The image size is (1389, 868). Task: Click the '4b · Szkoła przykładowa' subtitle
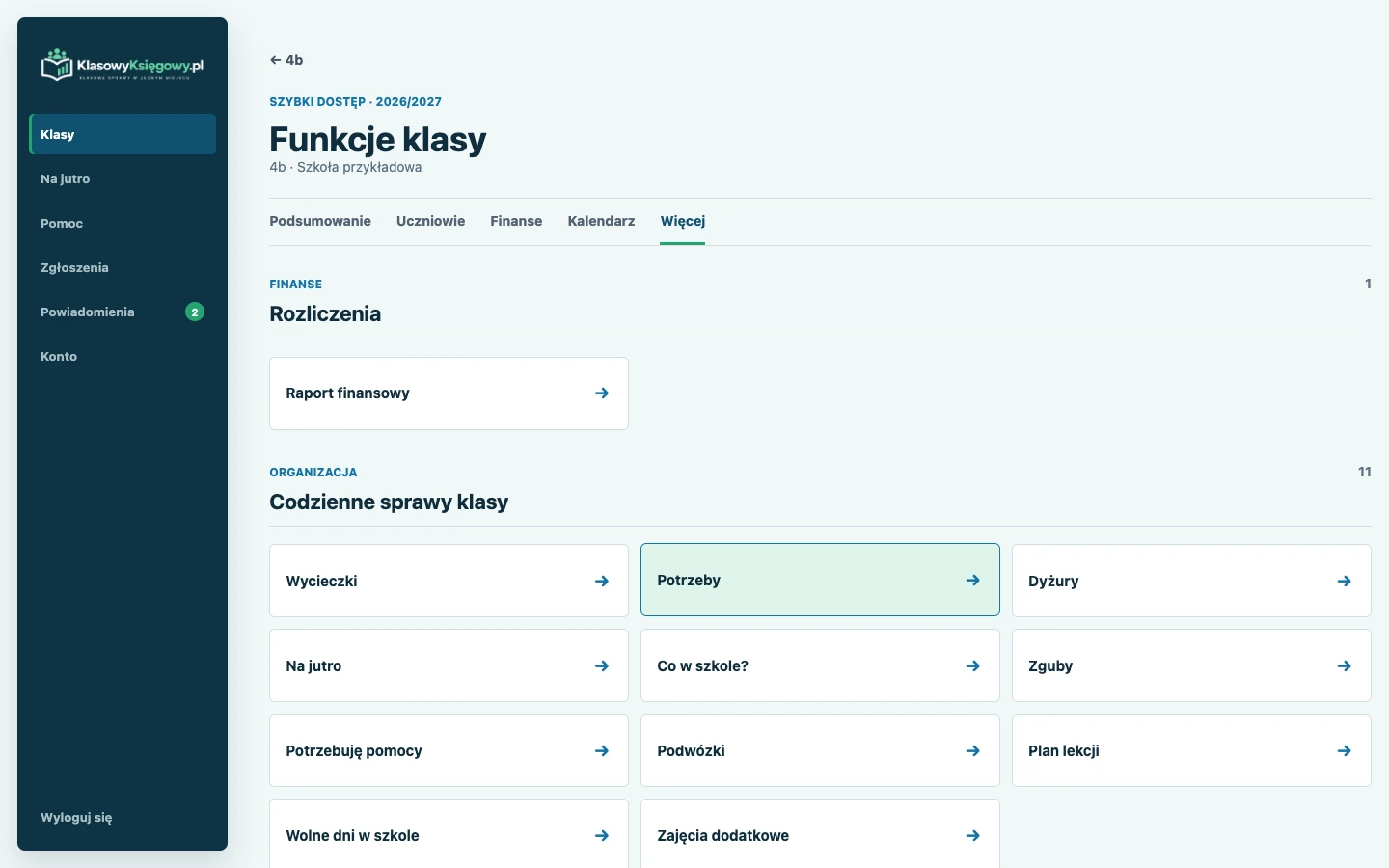pos(345,167)
